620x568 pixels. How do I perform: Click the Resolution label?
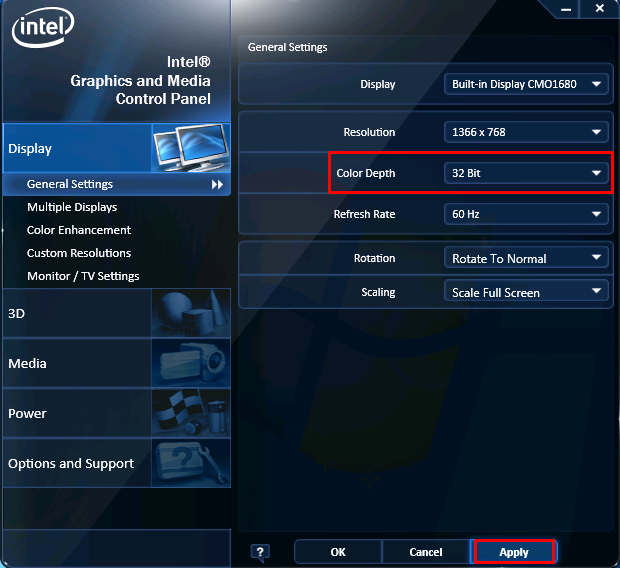coord(369,132)
